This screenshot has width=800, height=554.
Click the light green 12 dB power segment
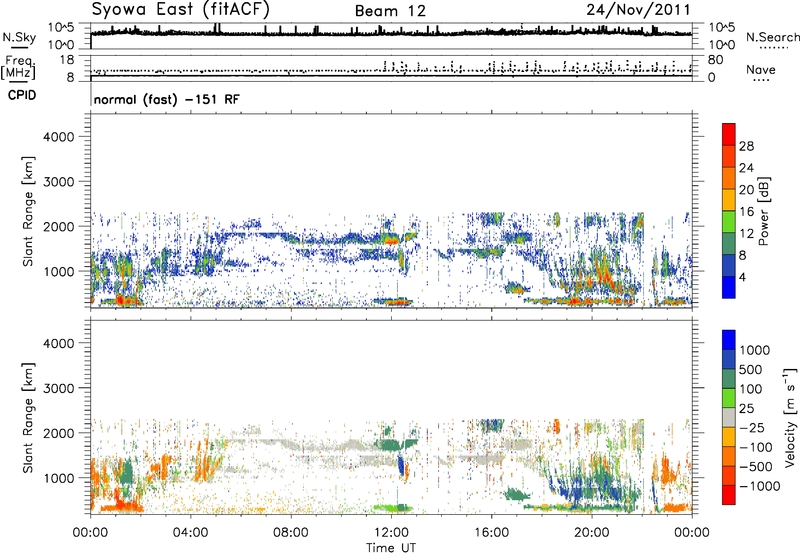point(729,222)
